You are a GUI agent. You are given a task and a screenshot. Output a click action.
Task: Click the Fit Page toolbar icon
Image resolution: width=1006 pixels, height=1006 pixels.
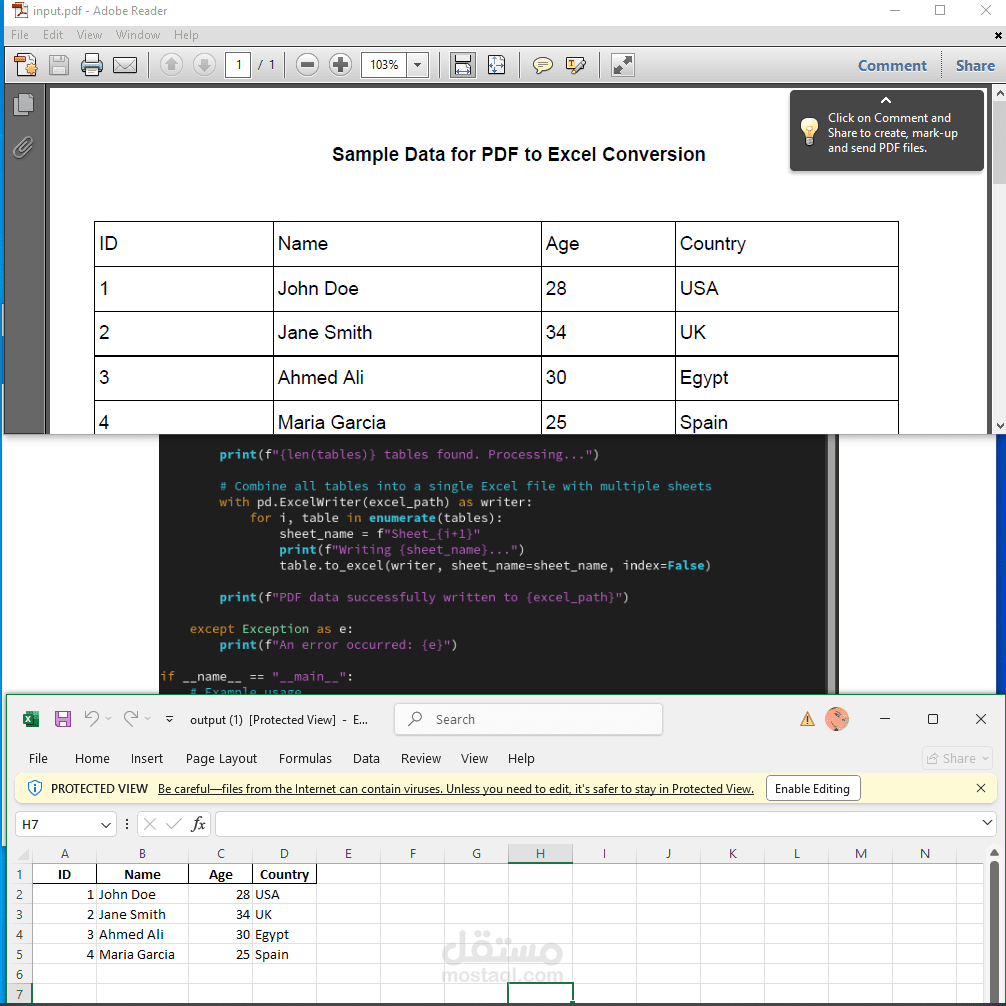(x=497, y=65)
